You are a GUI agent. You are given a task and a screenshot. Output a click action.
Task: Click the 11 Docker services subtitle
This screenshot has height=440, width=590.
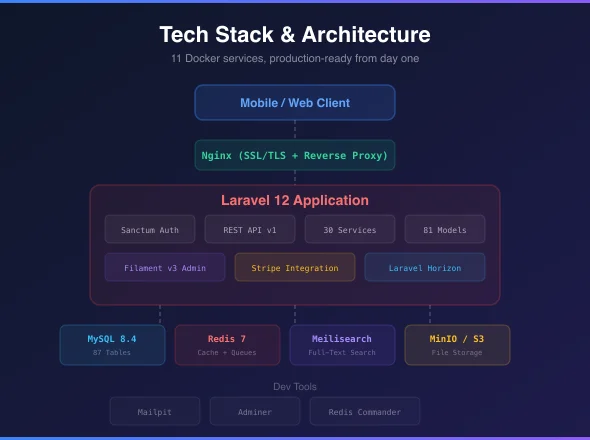tap(295, 58)
